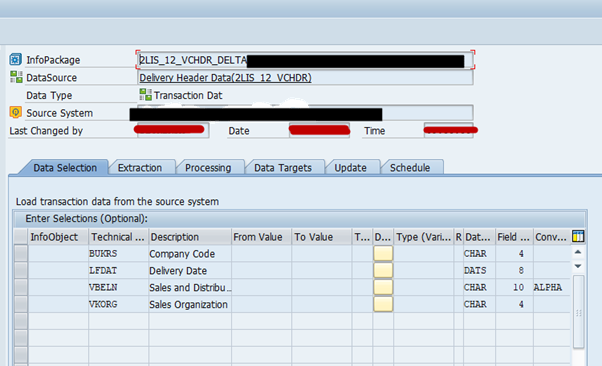Click the InfoObject column header
Viewport: 602px width, 366px height.
(58, 237)
